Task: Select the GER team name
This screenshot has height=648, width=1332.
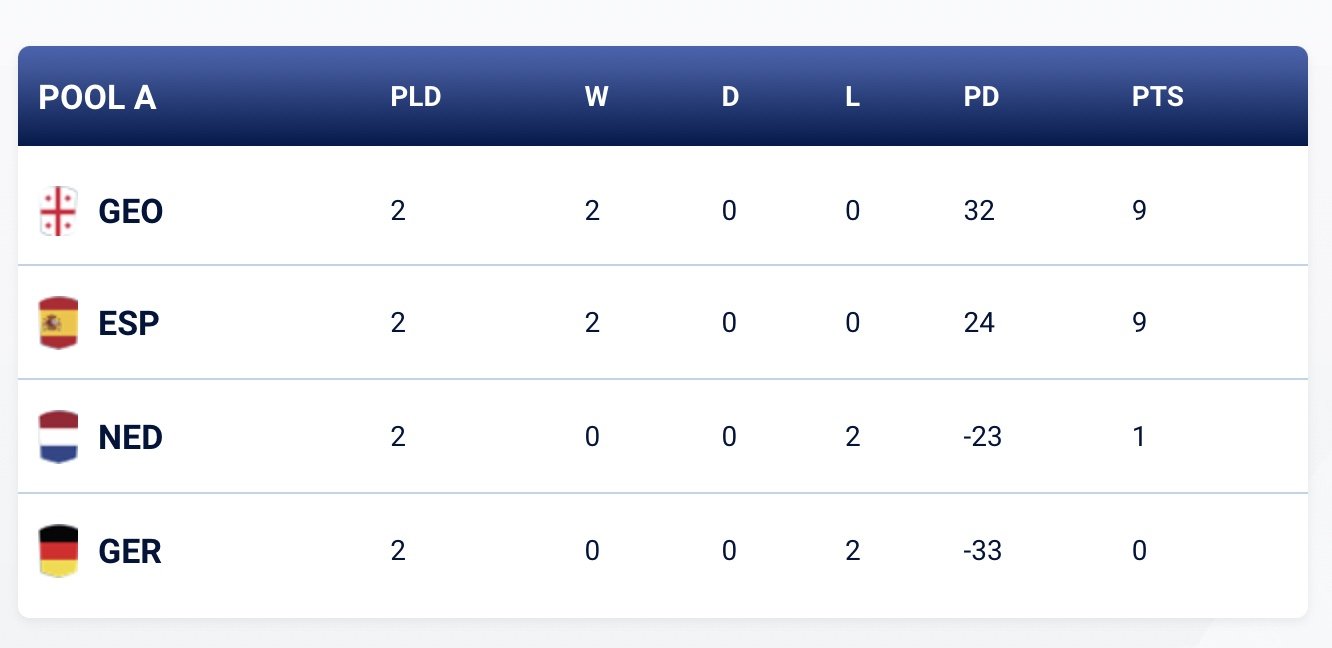Action: coord(130,552)
